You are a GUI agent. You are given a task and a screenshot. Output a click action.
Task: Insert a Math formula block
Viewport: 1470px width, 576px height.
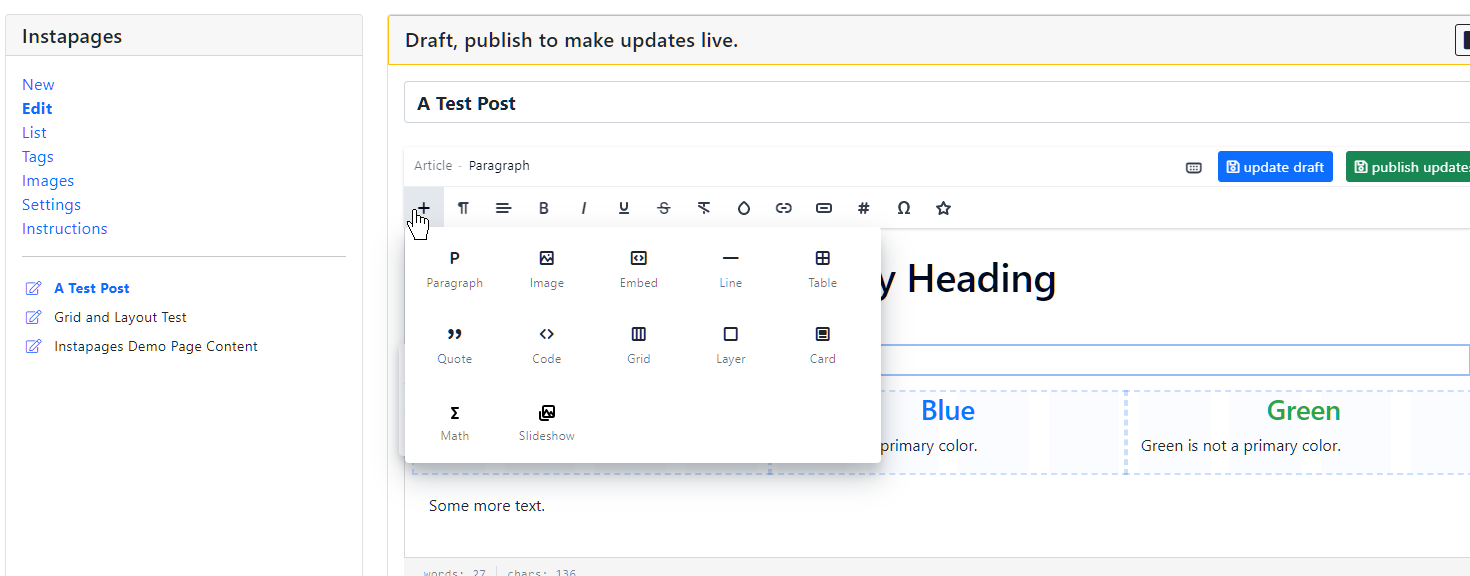(x=454, y=422)
